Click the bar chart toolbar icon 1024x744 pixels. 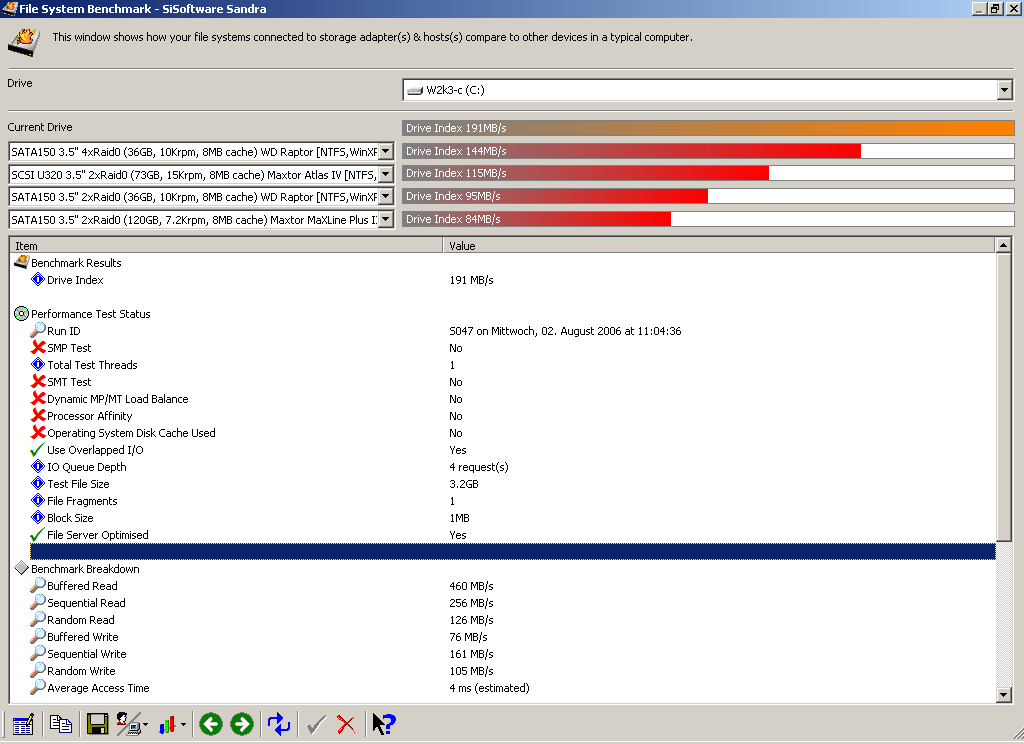point(168,724)
